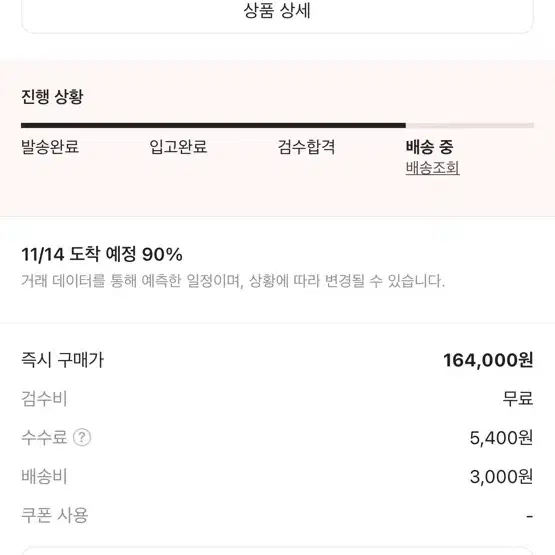Tap the 11/14 도착 예정 90% text

point(102,254)
